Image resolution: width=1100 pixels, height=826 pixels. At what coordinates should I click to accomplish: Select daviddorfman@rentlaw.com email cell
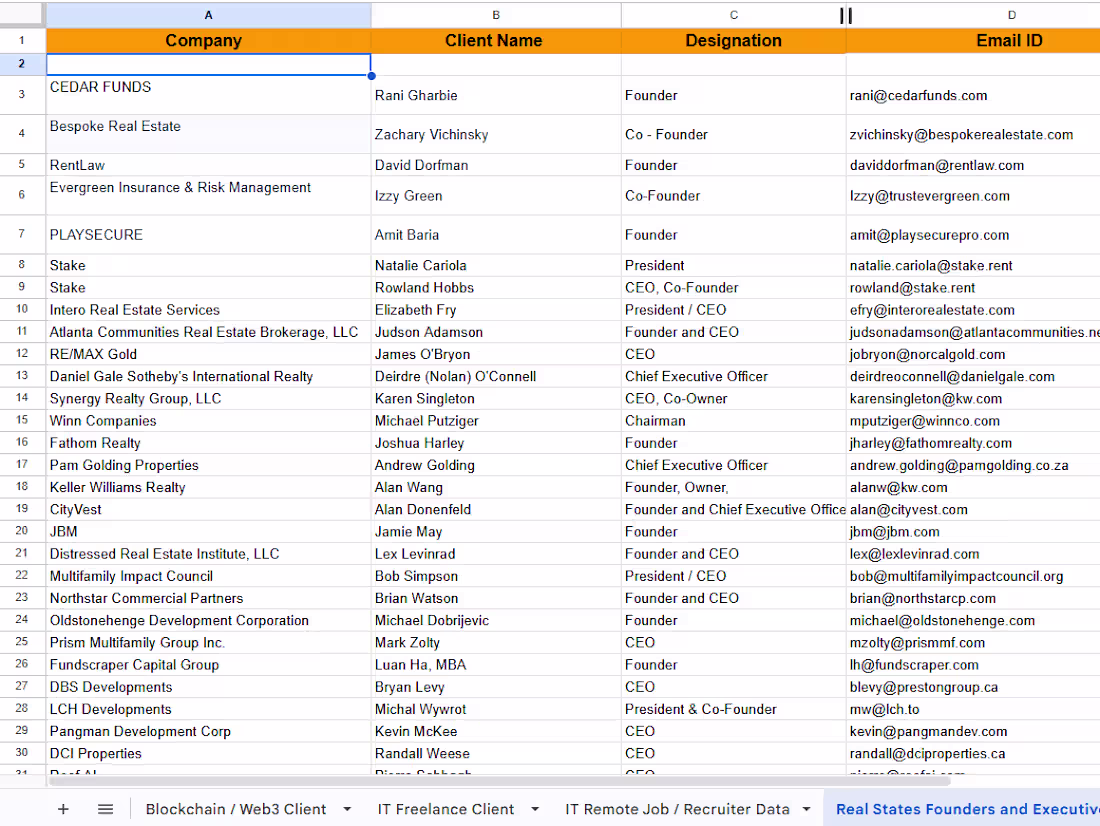(973, 165)
